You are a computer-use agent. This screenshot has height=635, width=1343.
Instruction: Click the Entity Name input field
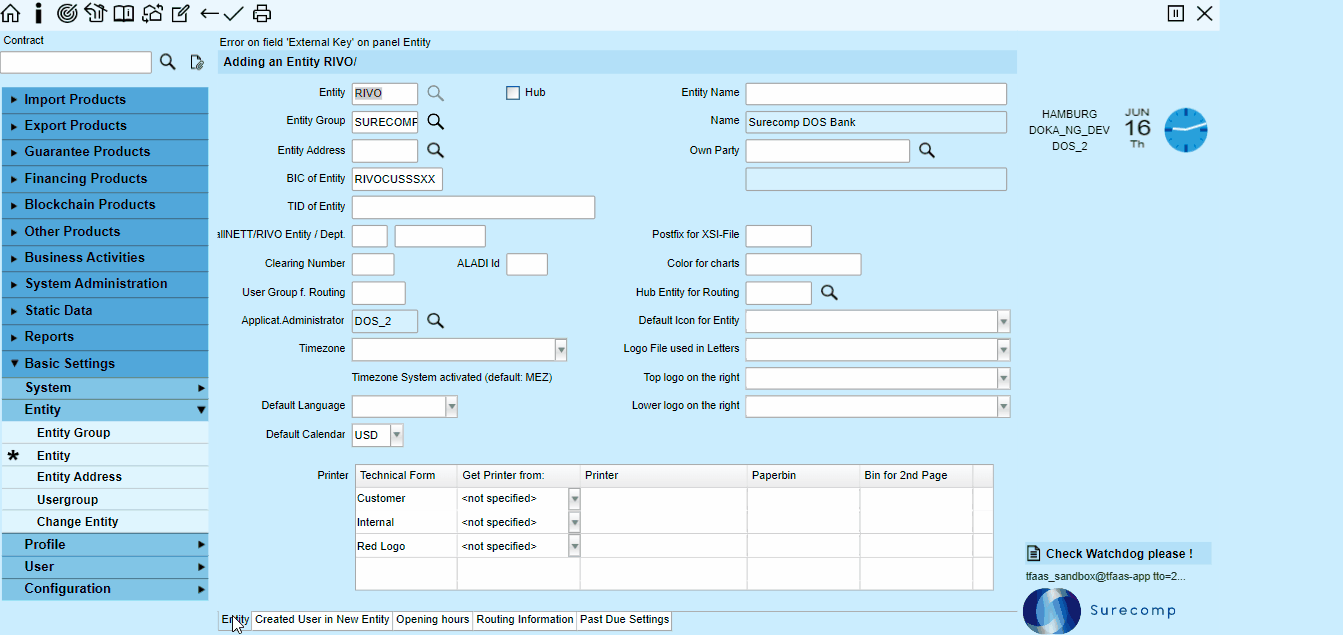click(x=876, y=93)
